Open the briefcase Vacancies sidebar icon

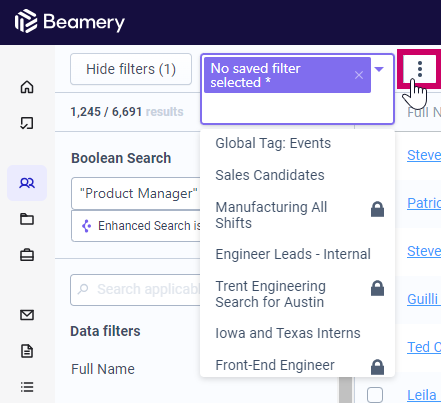(x=27, y=255)
